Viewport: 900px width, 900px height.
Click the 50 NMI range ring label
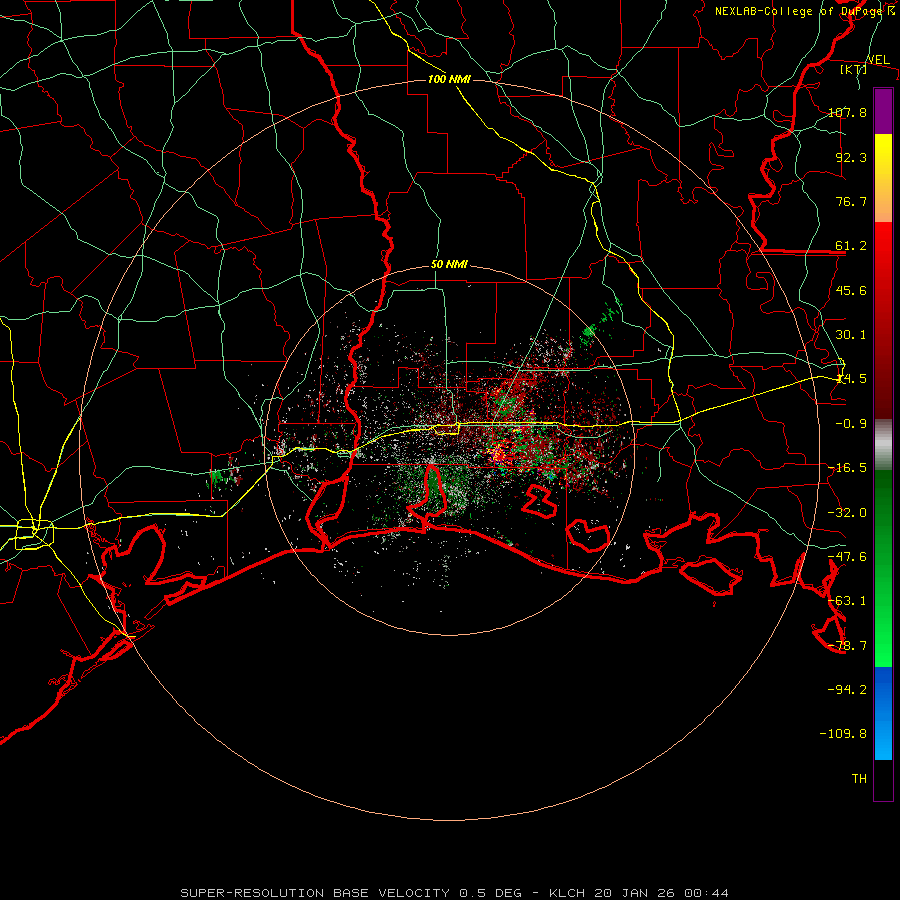point(449,265)
